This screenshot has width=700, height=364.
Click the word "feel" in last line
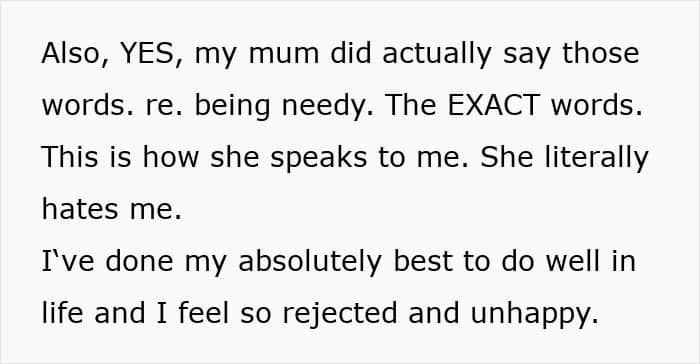click(204, 313)
